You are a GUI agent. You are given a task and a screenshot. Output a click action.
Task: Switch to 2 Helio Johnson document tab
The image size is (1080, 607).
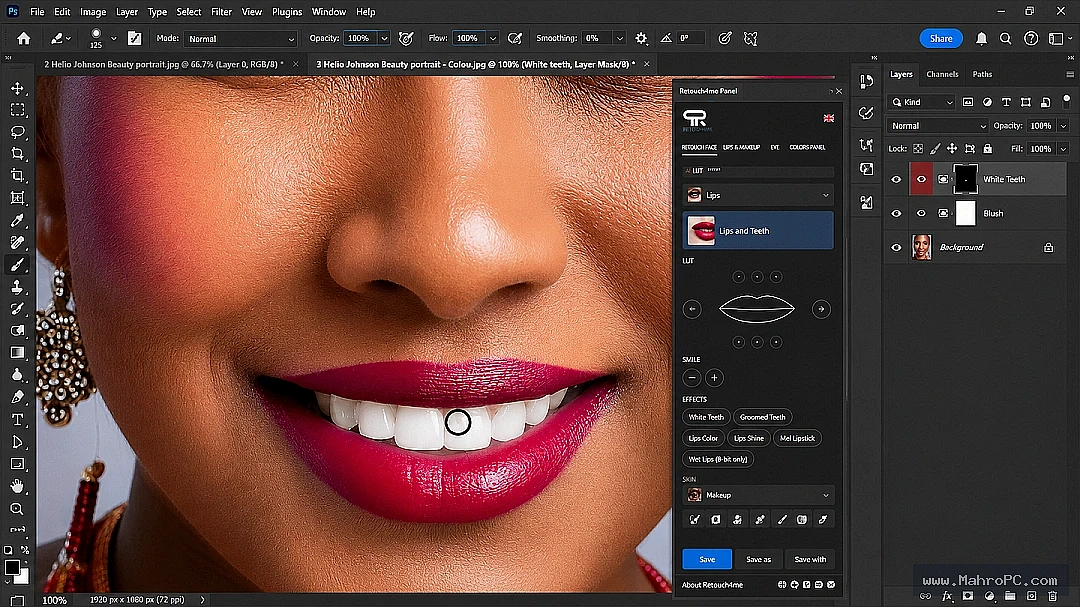click(x=163, y=64)
